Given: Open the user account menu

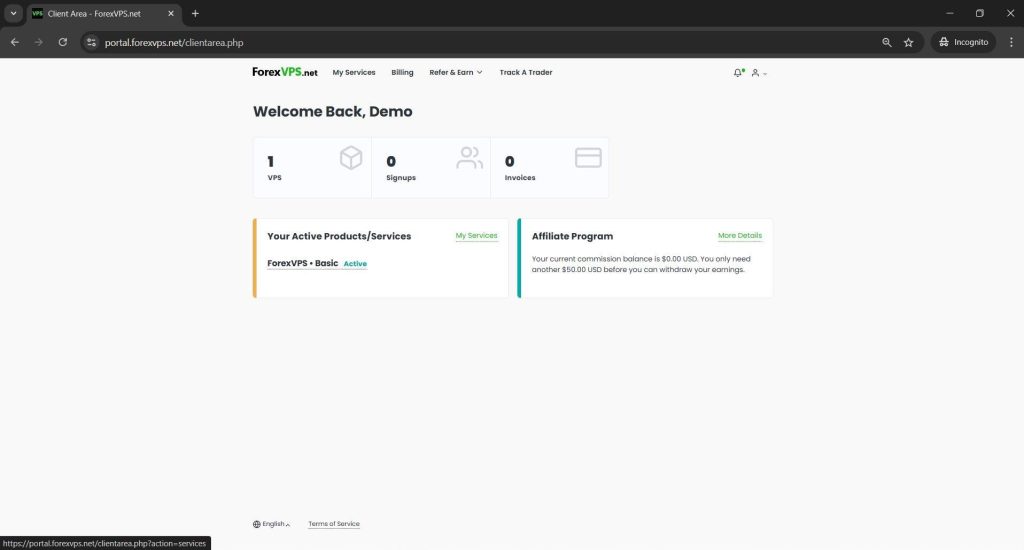Looking at the screenshot, I should pos(758,73).
